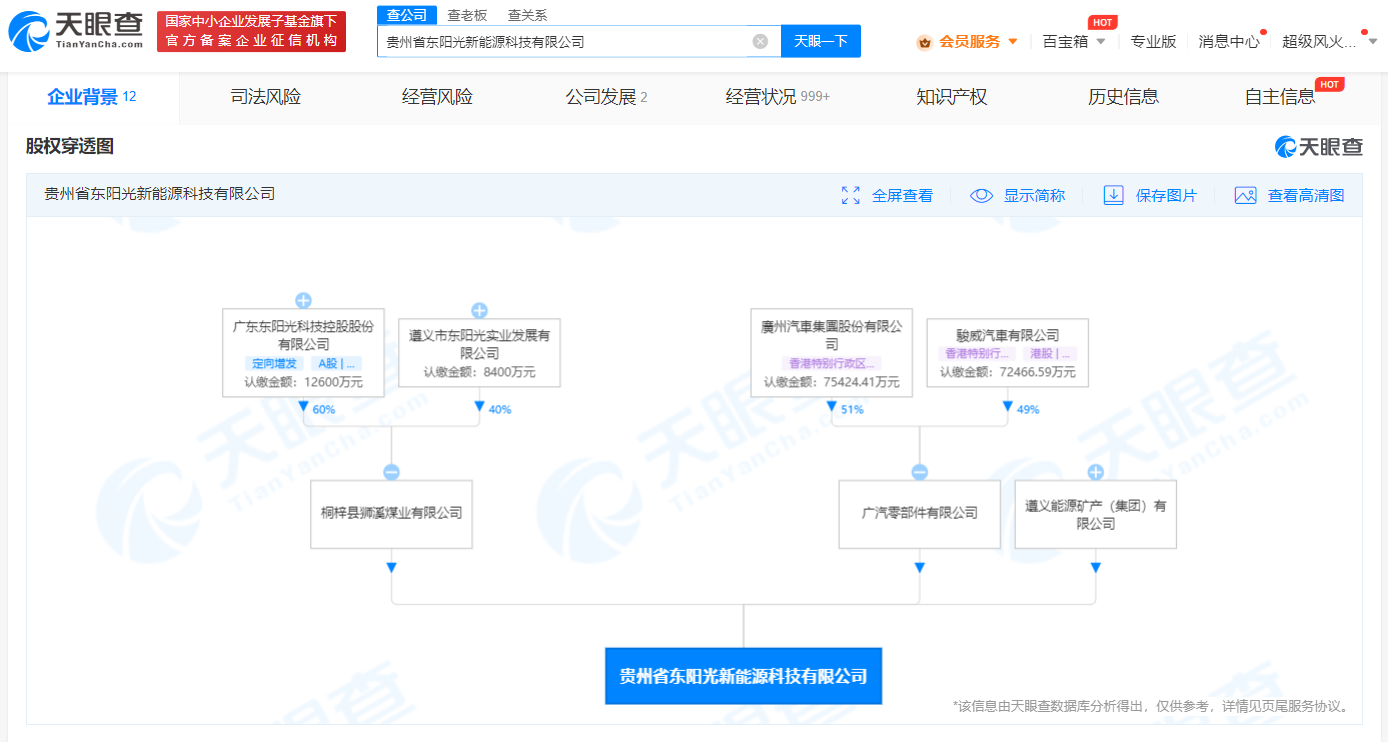1388x742 pixels.
Task: Click into the company search input field
Action: coord(565,42)
